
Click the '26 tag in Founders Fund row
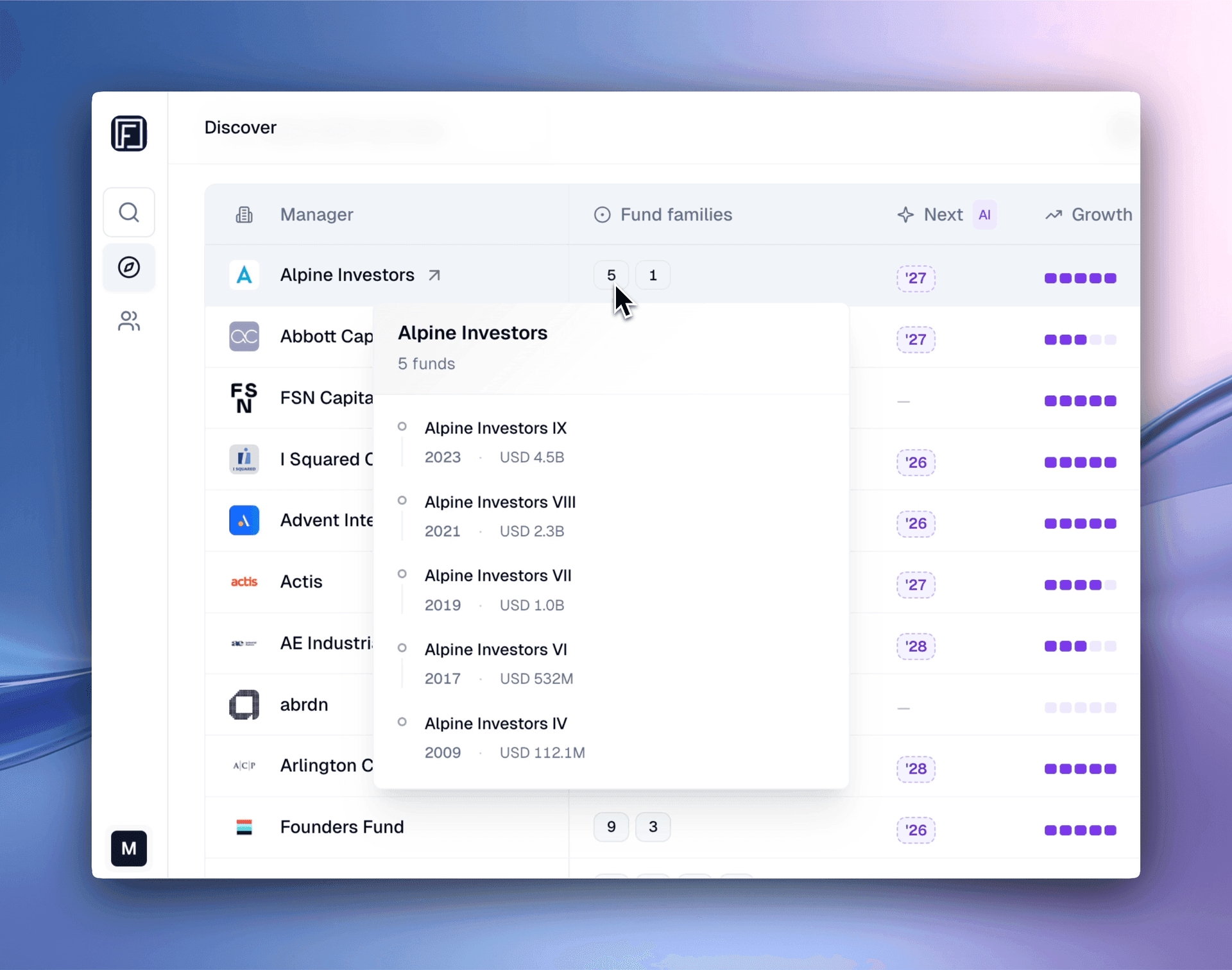tap(916, 830)
